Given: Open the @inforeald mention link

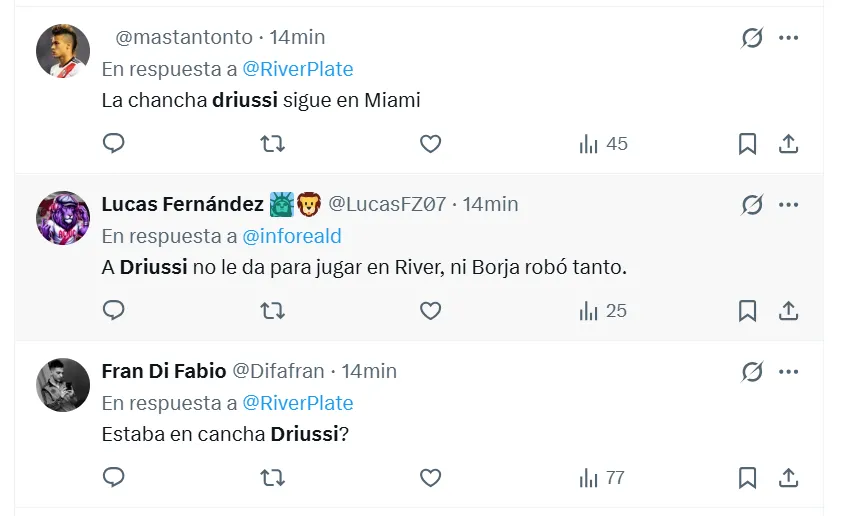Looking at the screenshot, I should pos(292,236).
